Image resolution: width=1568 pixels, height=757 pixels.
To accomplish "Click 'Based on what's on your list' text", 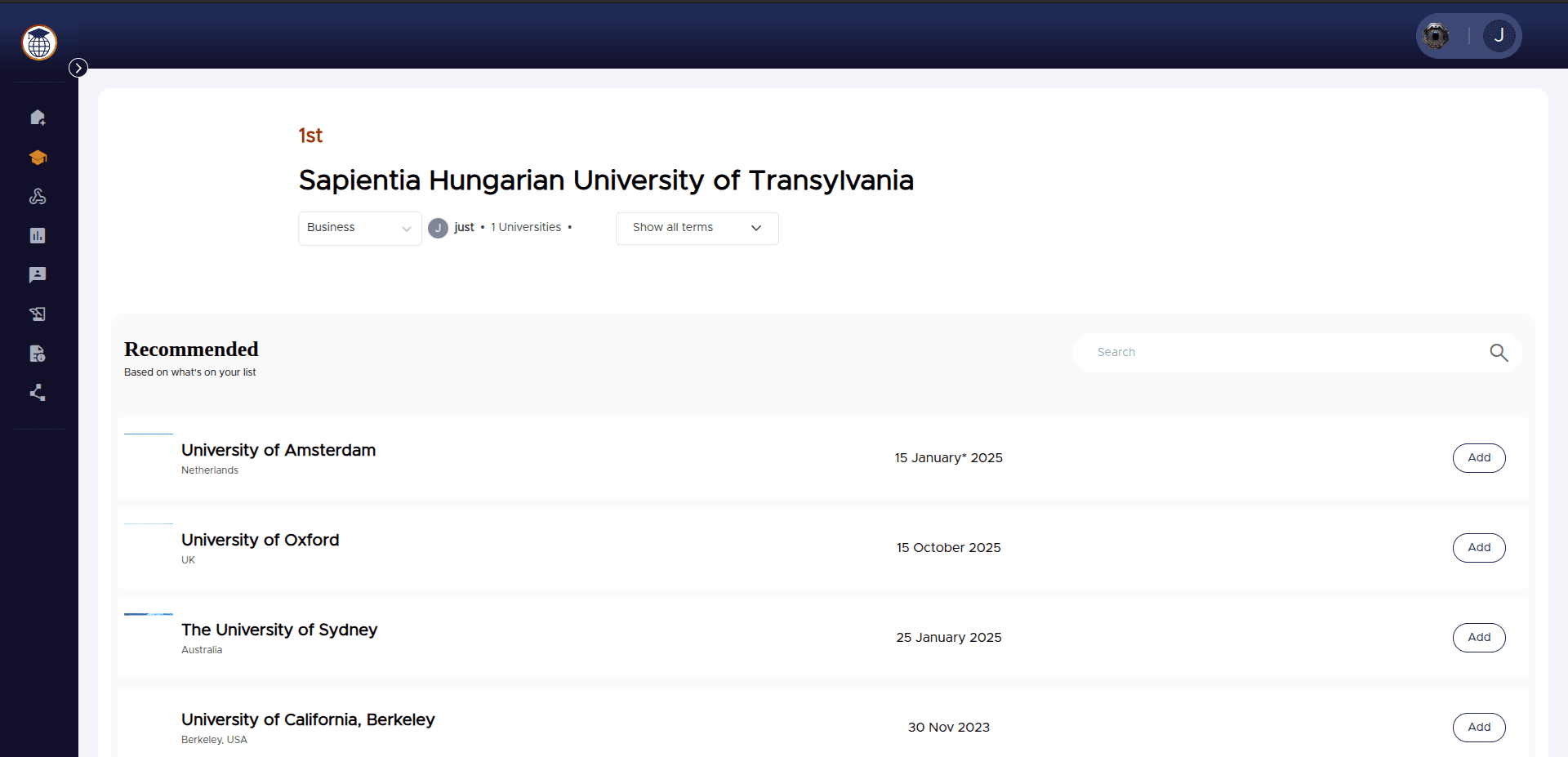I will tap(190, 372).
